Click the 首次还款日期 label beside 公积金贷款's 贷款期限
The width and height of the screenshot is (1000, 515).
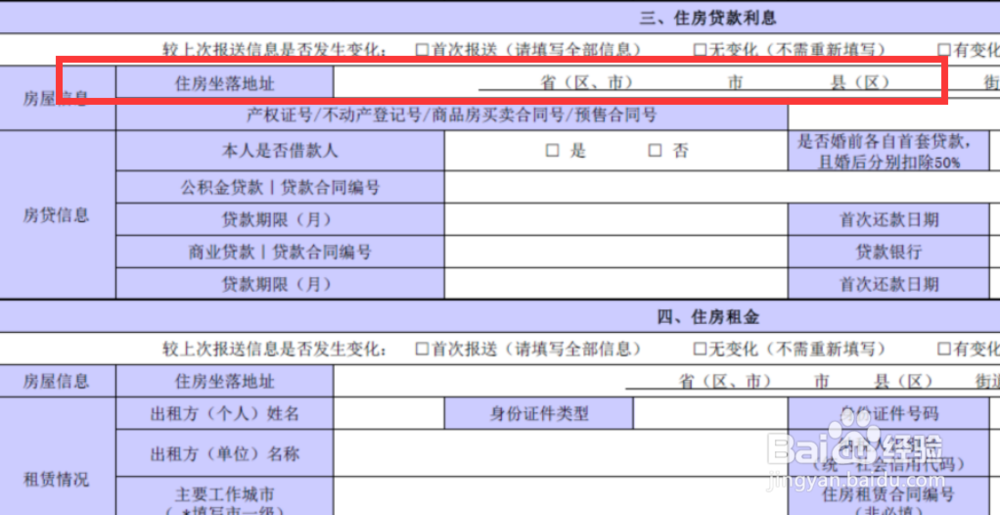tap(888, 220)
